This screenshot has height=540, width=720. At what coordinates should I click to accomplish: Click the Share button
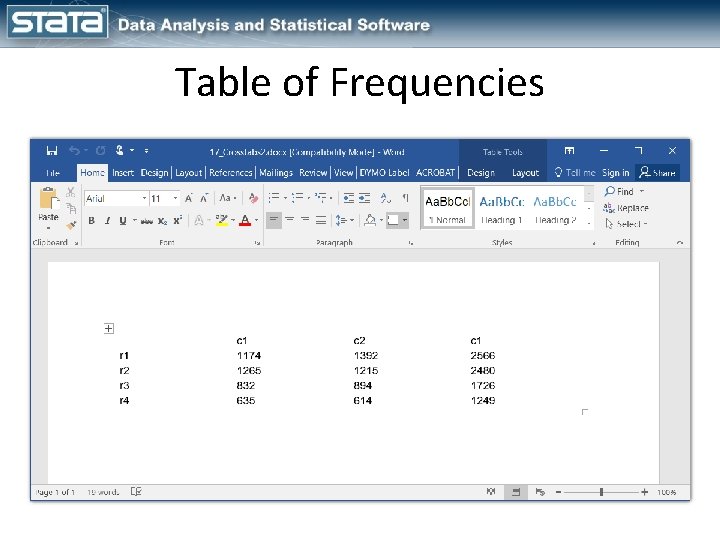click(658, 173)
